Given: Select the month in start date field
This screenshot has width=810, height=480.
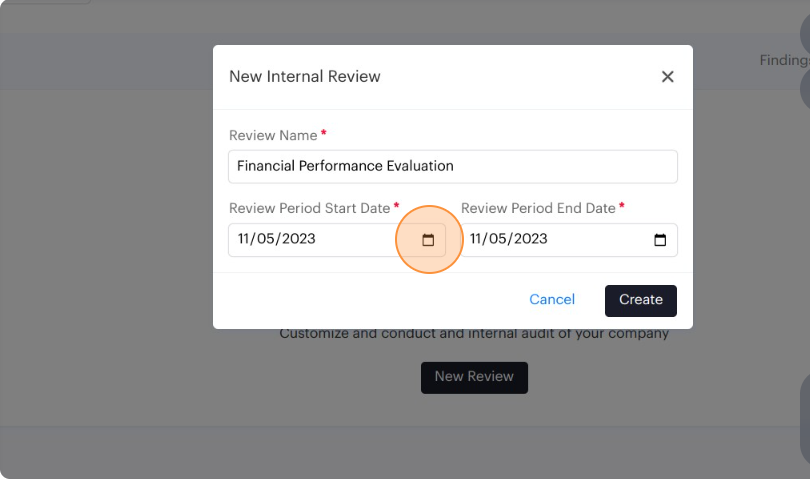Looking at the screenshot, I should pyautogui.click(x=246, y=240).
